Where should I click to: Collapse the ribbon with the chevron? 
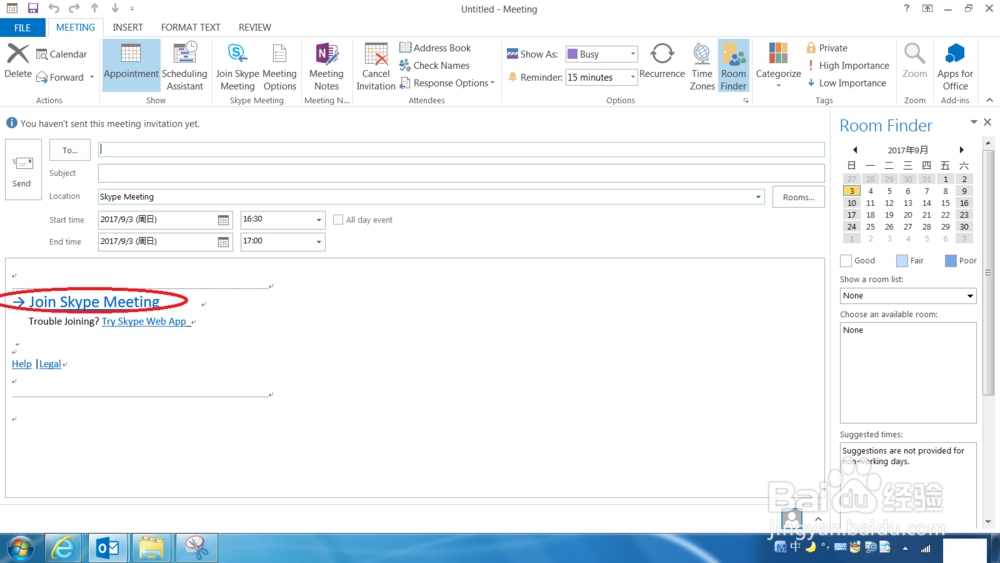(x=989, y=100)
